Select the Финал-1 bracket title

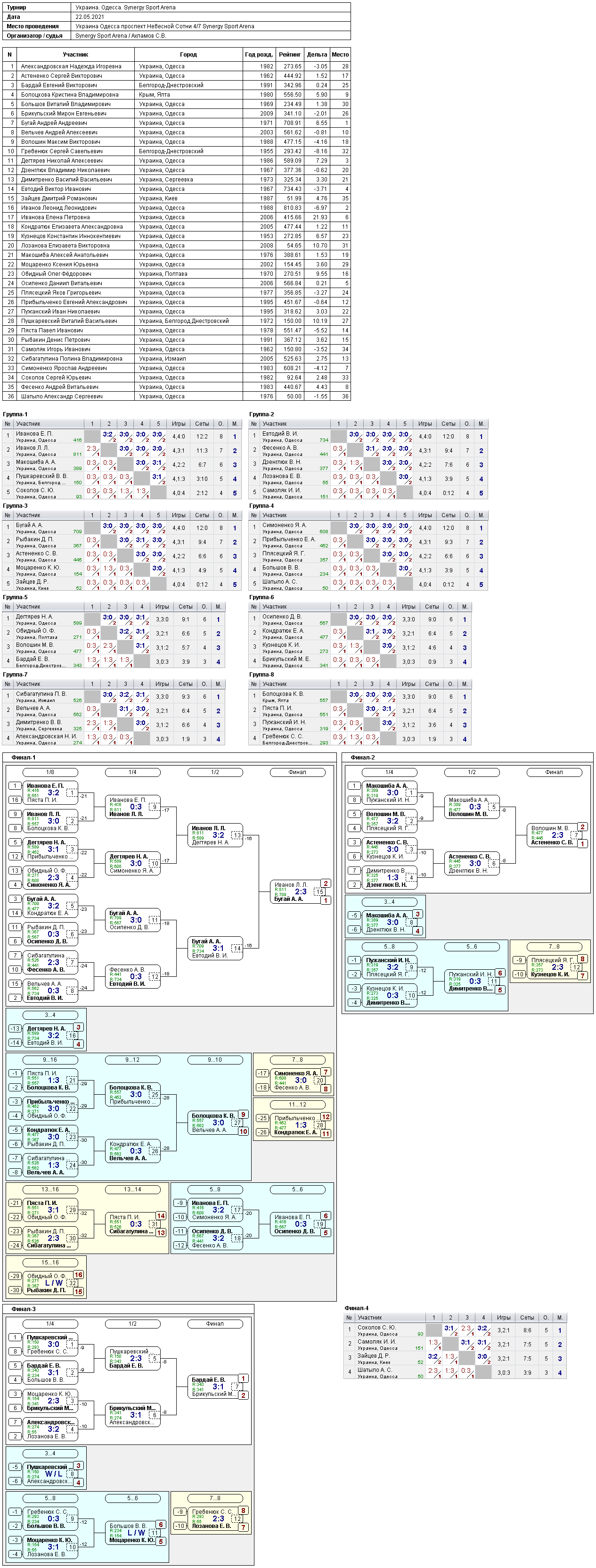pyautogui.click(x=24, y=757)
